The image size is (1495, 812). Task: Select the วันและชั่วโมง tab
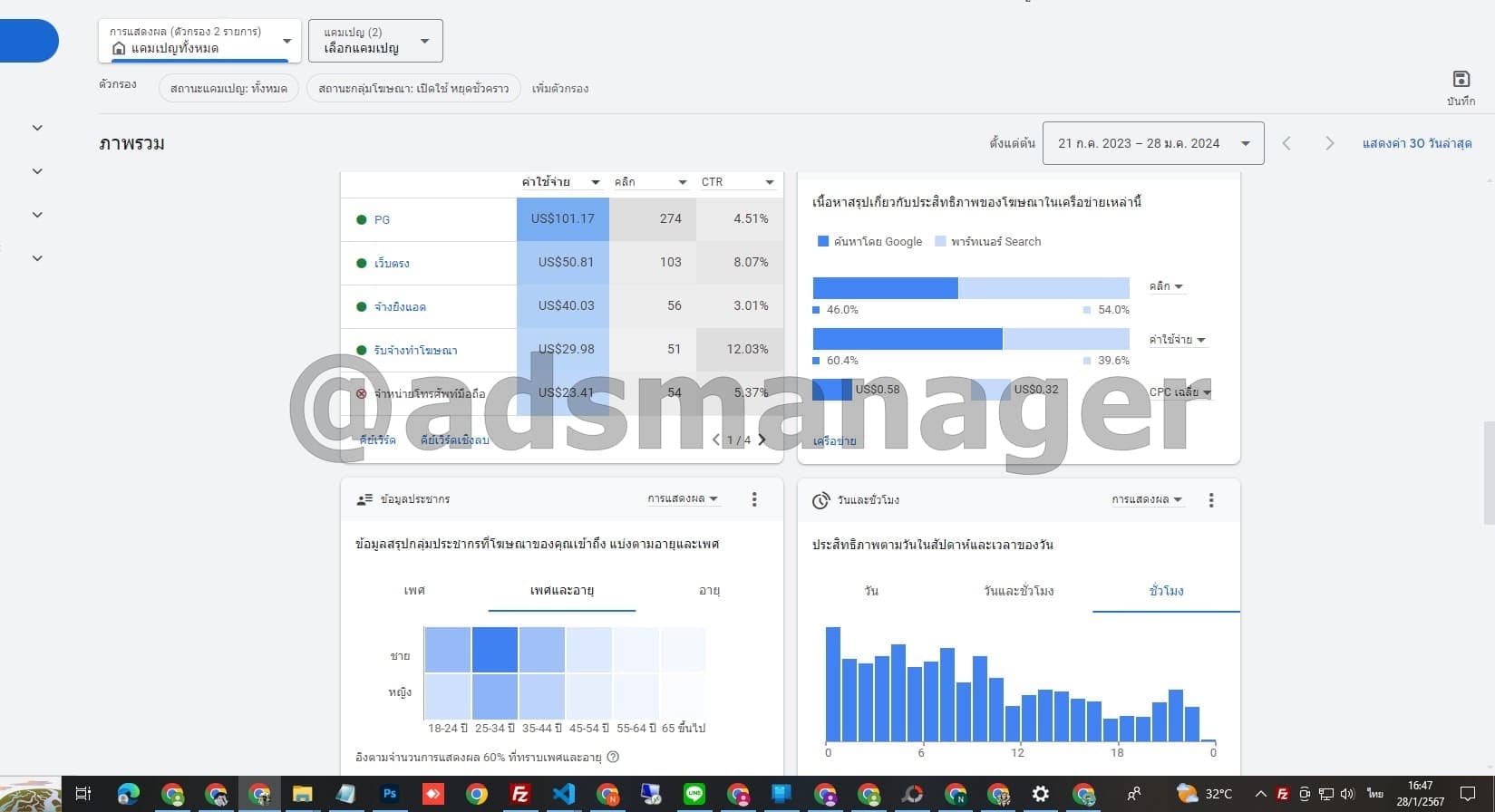pos(1018,591)
